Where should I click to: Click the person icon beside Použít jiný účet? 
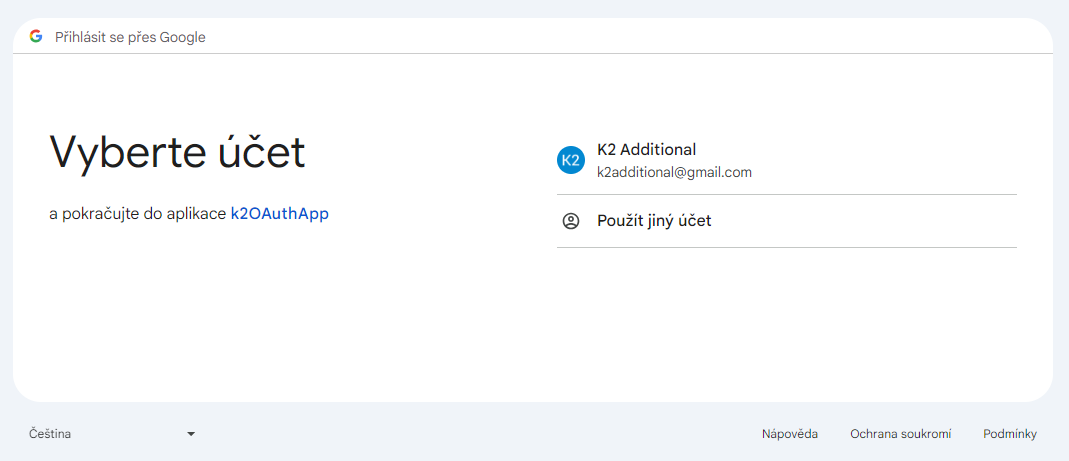point(571,221)
